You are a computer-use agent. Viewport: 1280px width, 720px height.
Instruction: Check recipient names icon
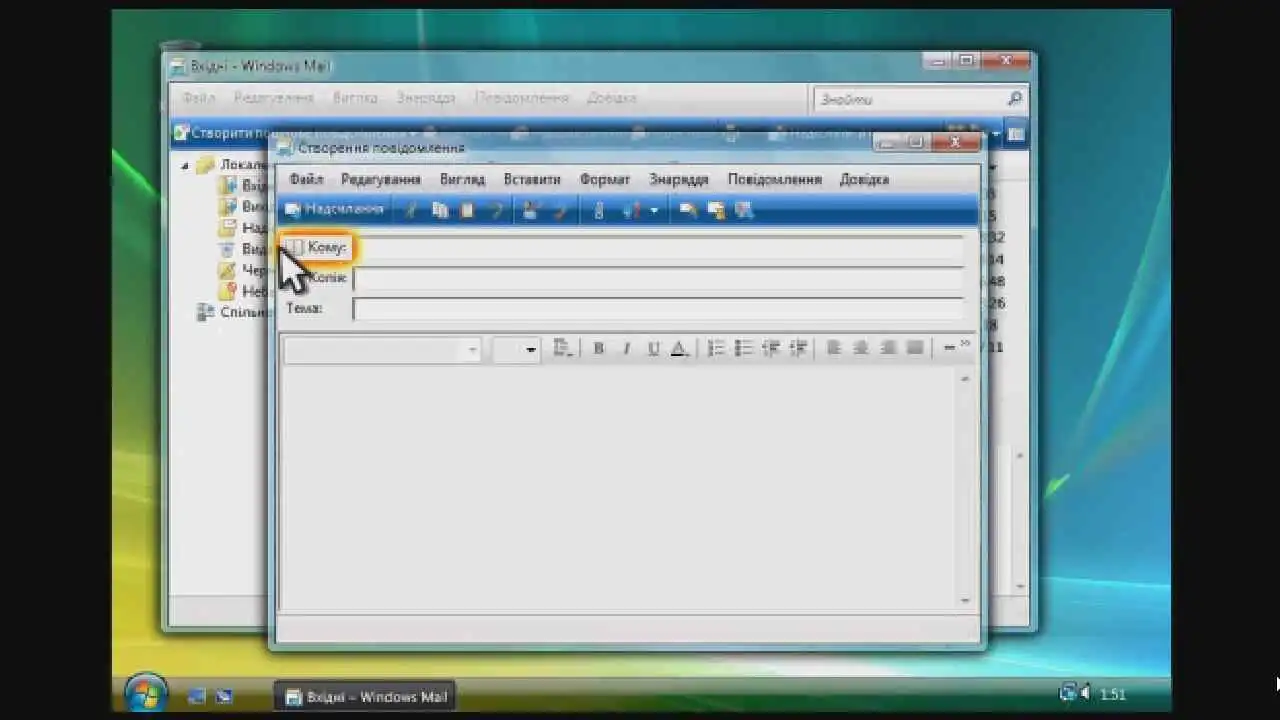tap(531, 210)
